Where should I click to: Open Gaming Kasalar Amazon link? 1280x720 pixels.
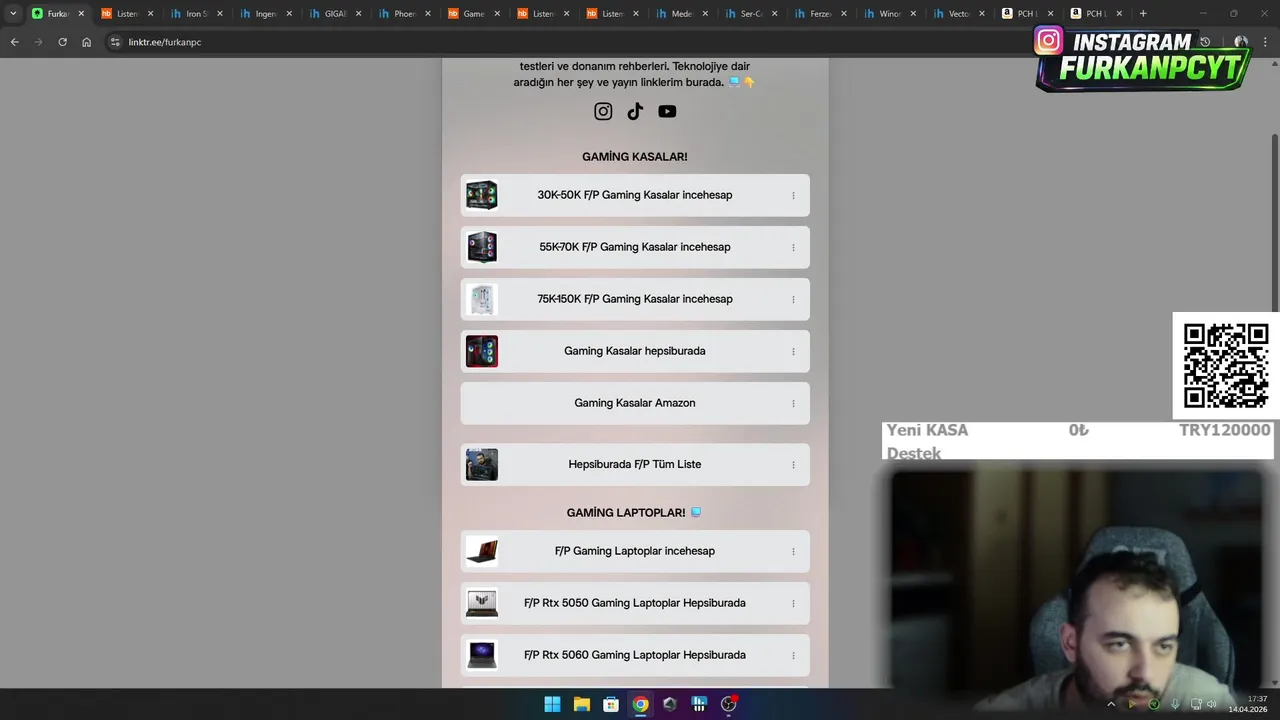click(x=635, y=403)
